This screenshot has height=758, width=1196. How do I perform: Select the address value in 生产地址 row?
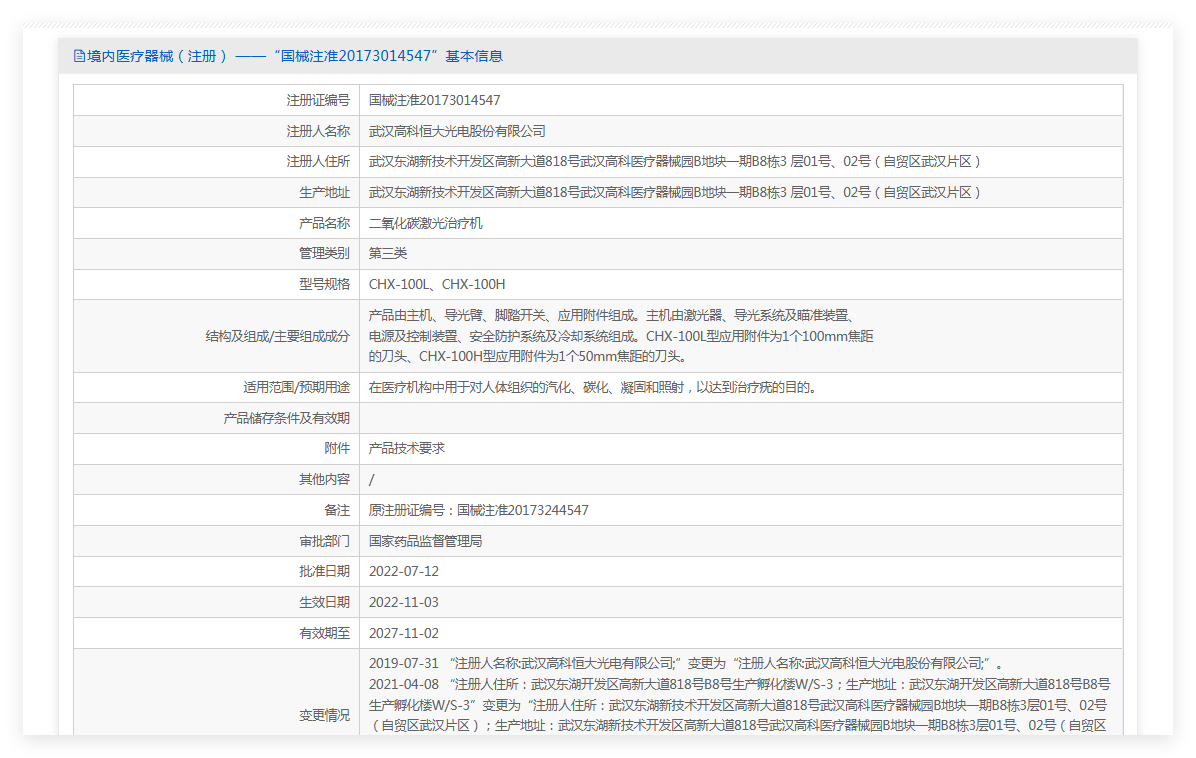click(x=675, y=192)
